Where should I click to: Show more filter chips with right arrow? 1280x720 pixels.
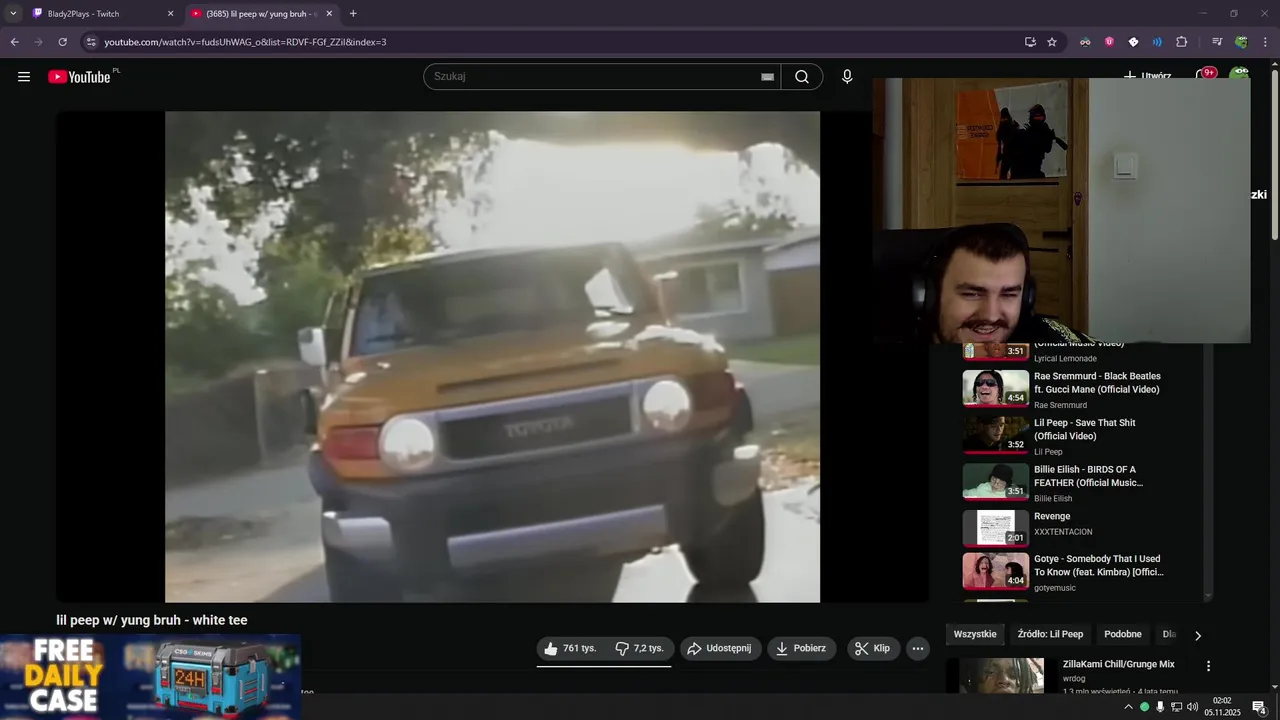[1198, 635]
